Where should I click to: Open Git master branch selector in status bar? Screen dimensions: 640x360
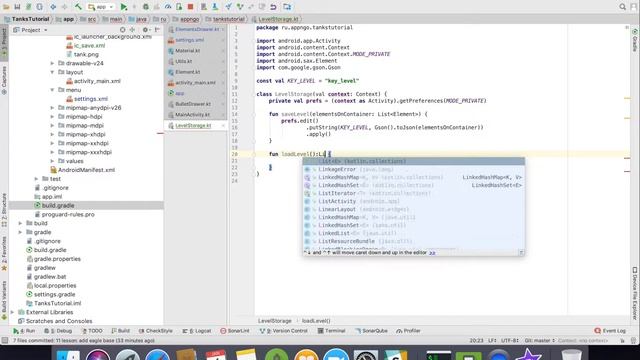coord(540,340)
